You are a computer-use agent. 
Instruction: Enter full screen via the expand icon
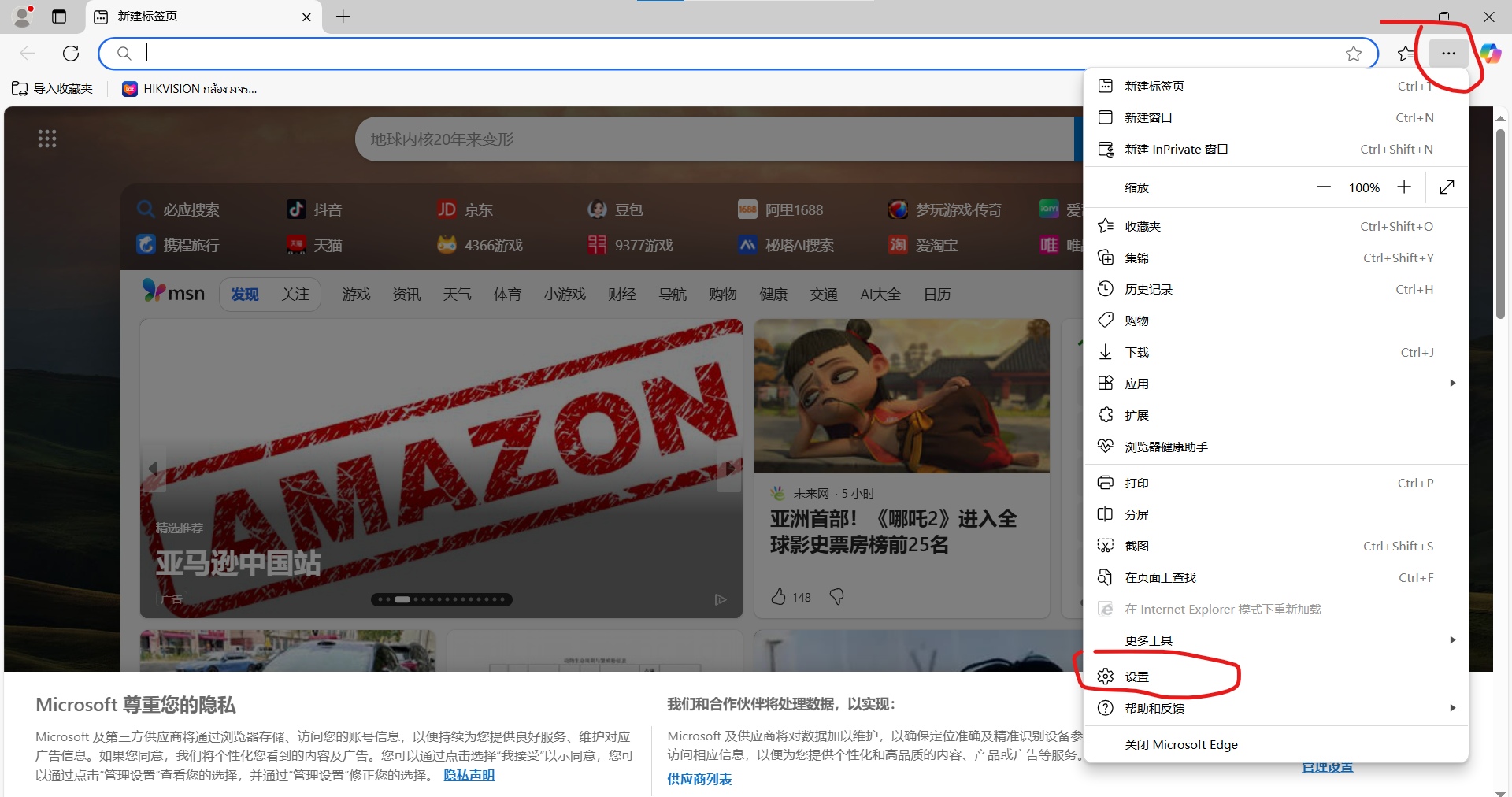(x=1447, y=187)
